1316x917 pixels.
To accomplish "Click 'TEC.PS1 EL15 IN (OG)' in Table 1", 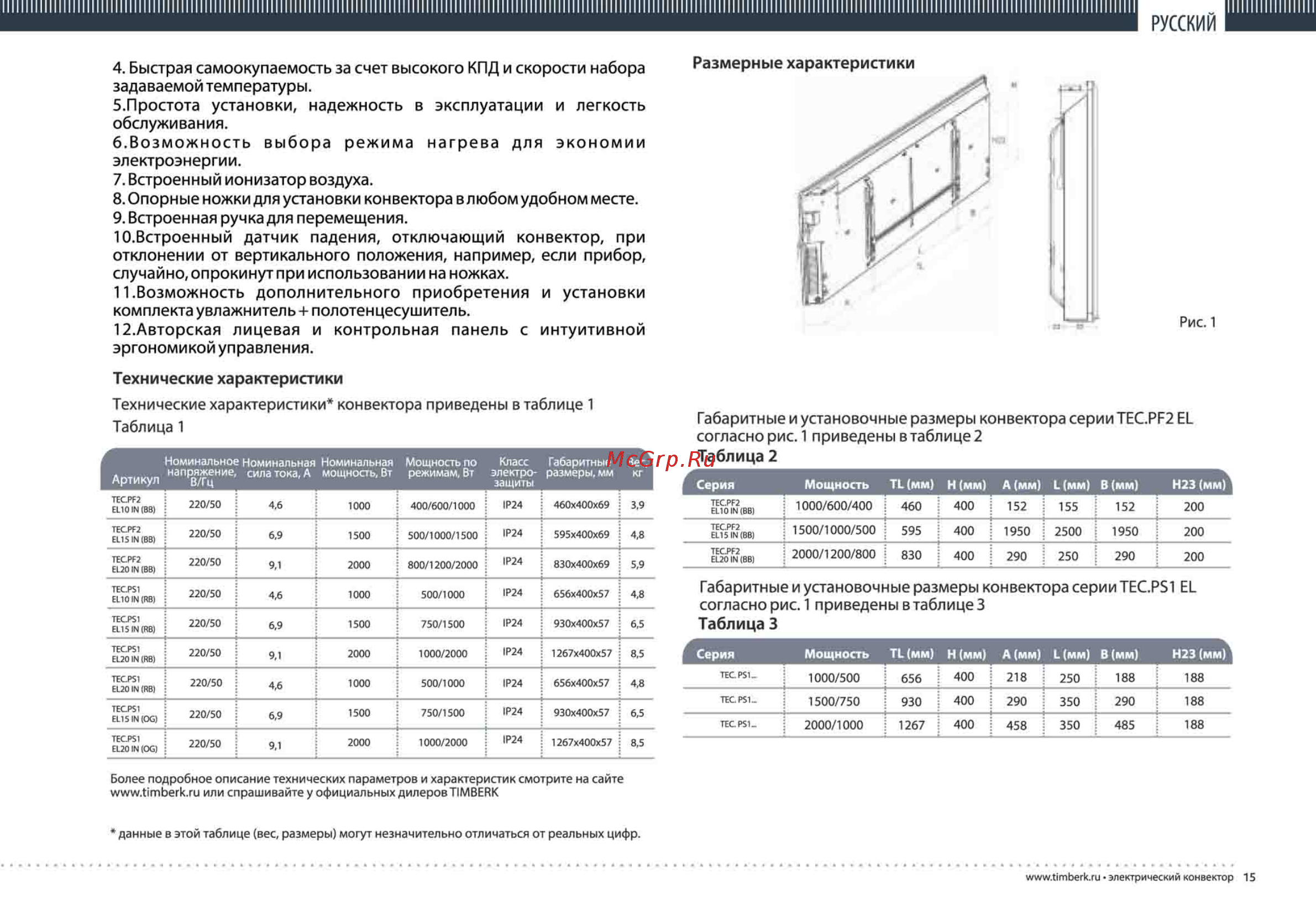I will pyautogui.click(x=135, y=714).
